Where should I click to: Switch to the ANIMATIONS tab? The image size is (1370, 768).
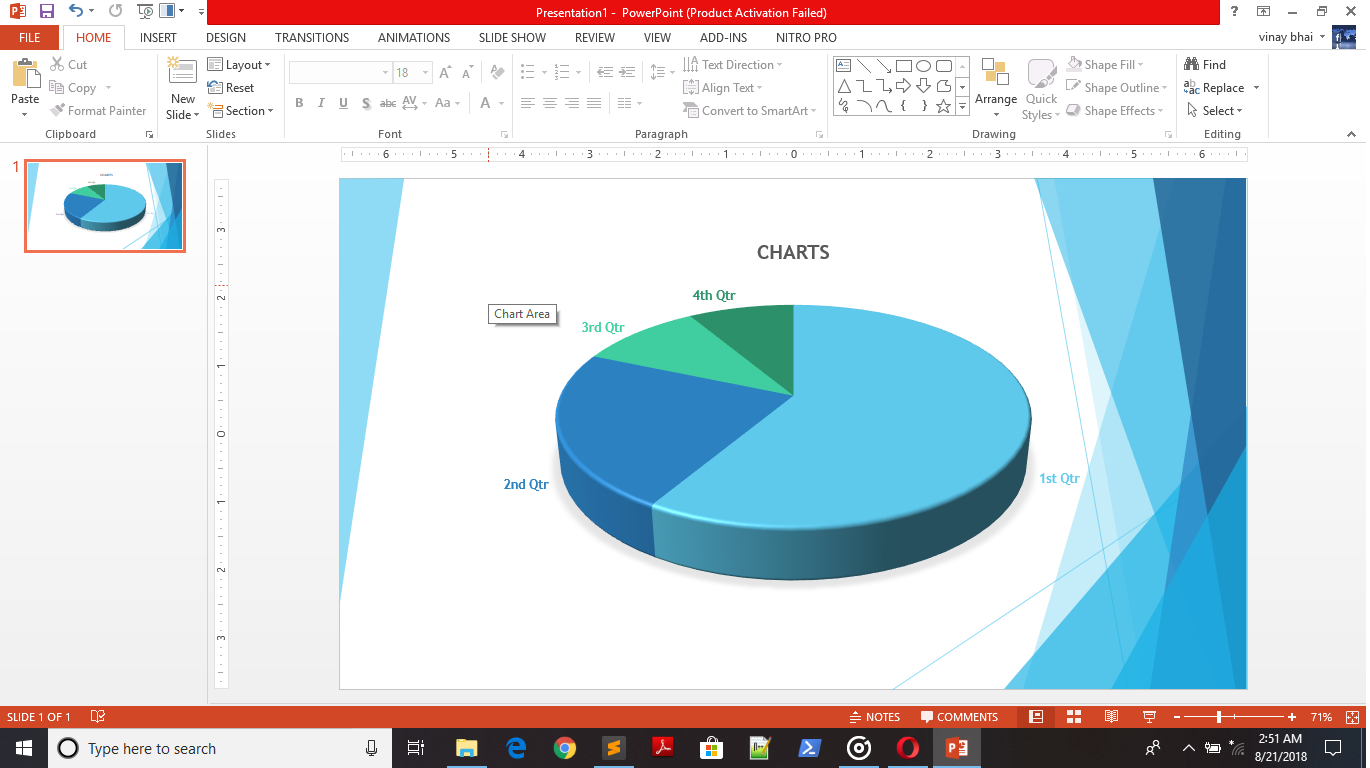tap(414, 38)
